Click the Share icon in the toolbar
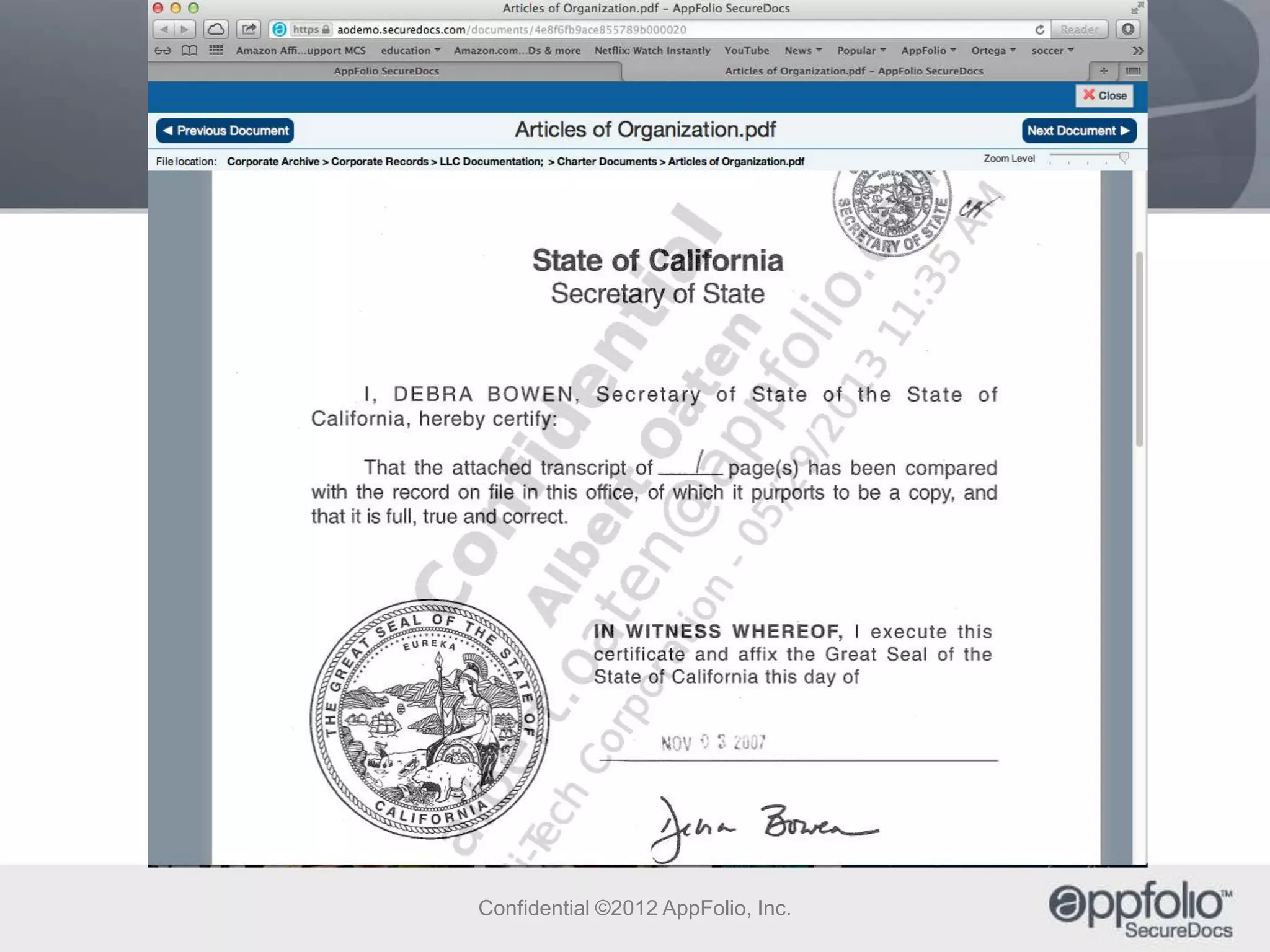 point(249,29)
